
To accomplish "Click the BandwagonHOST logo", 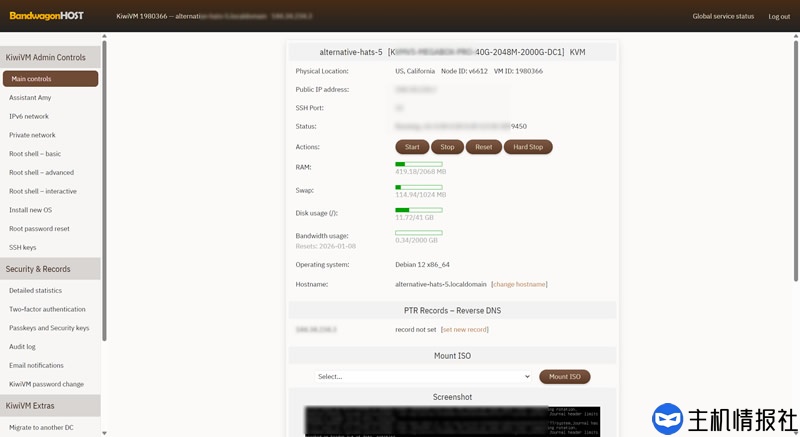I will [47, 16].
